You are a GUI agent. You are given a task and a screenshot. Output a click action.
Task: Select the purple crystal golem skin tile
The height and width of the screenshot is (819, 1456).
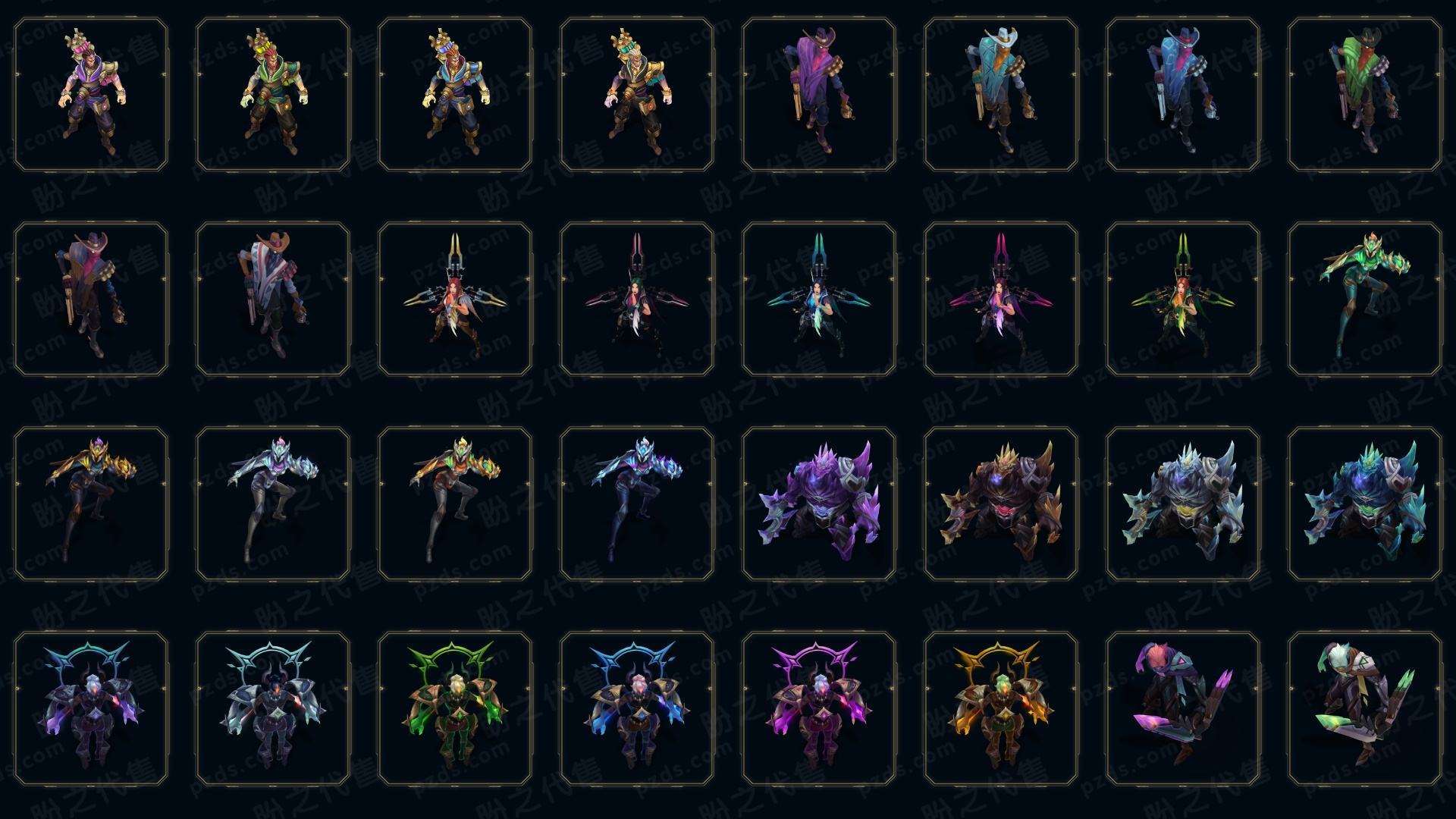pyautogui.click(x=819, y=504)
